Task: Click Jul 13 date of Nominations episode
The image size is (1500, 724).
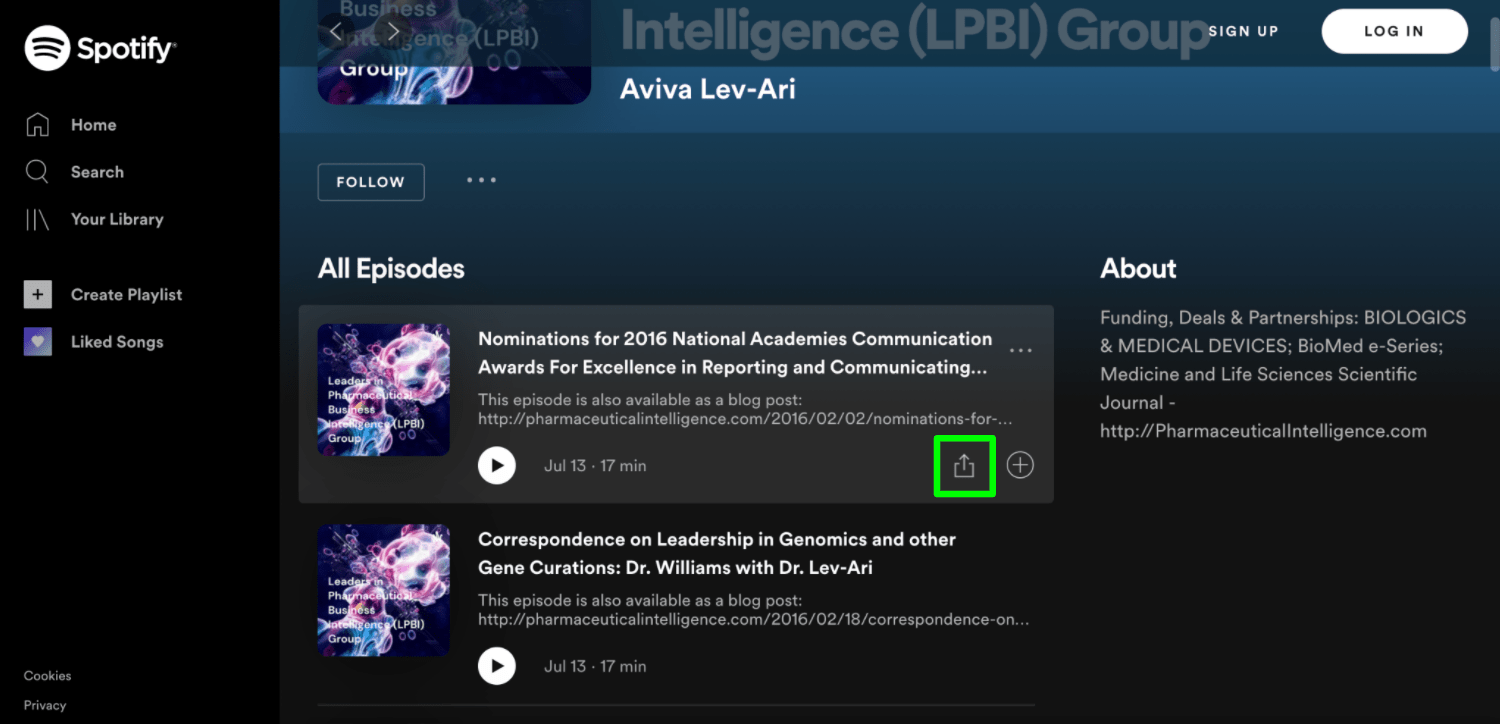Action: pyautogui.click(x=565, y=466)
